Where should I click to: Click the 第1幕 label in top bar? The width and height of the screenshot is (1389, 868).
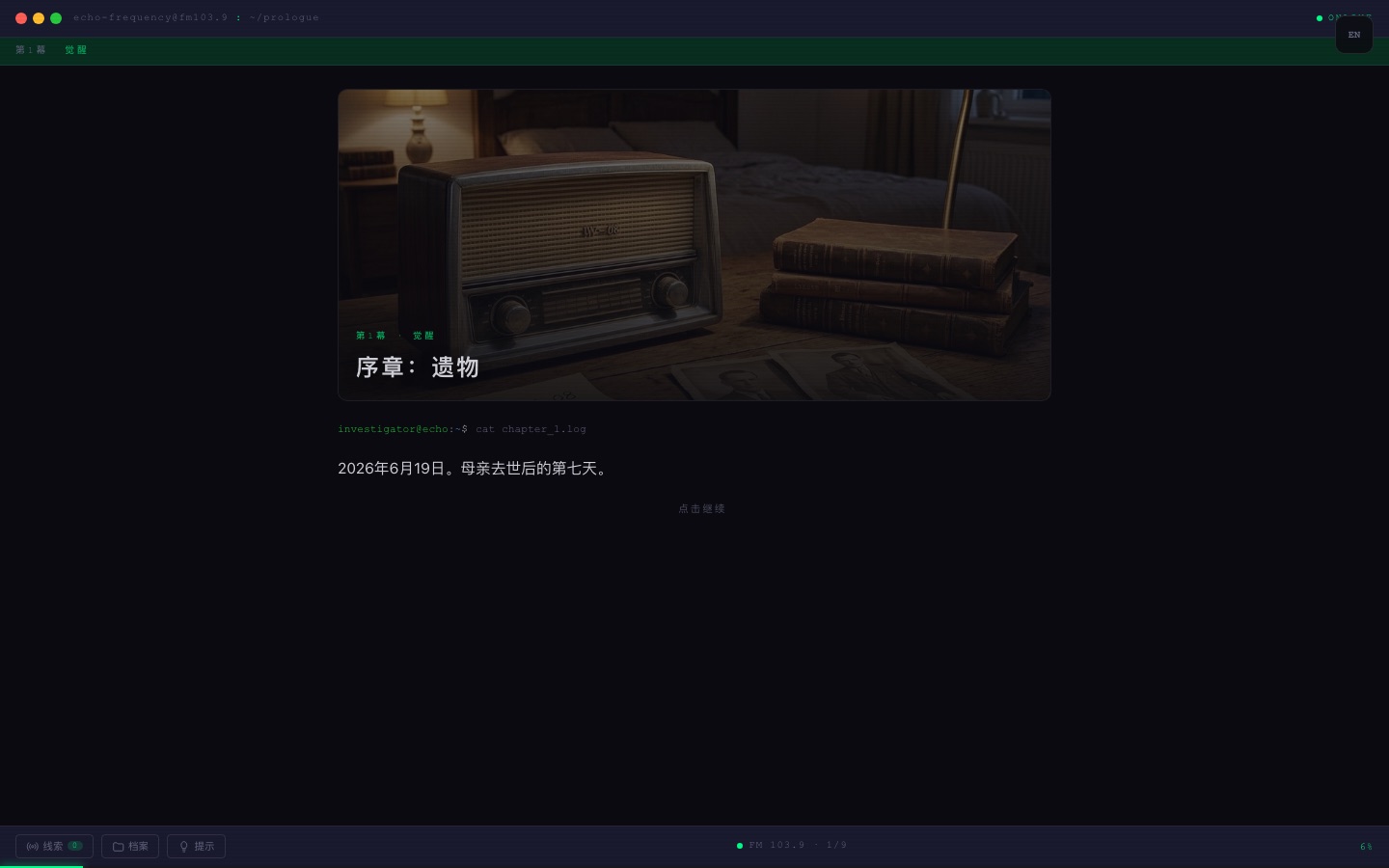31,50
